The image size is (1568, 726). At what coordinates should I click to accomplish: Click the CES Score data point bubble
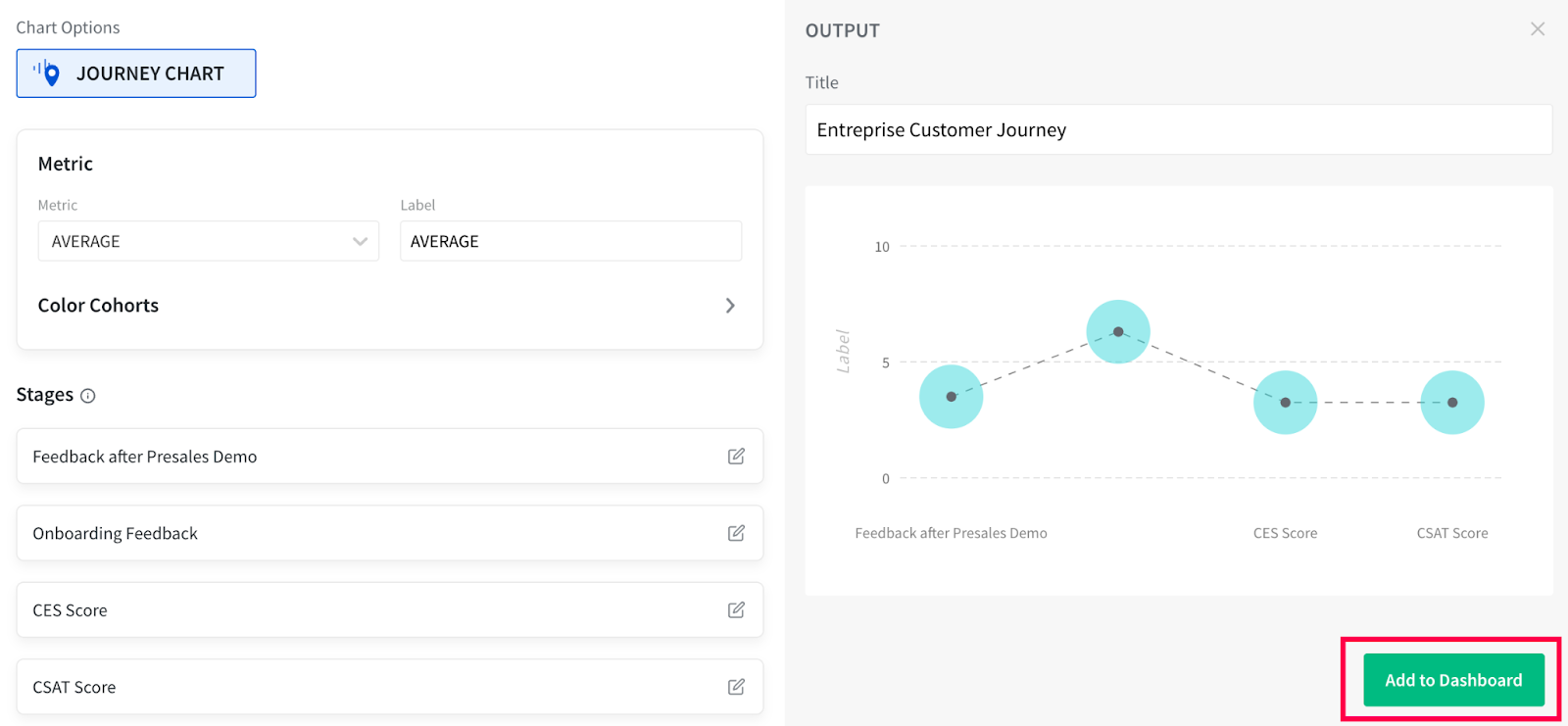tap(1285, 403)
